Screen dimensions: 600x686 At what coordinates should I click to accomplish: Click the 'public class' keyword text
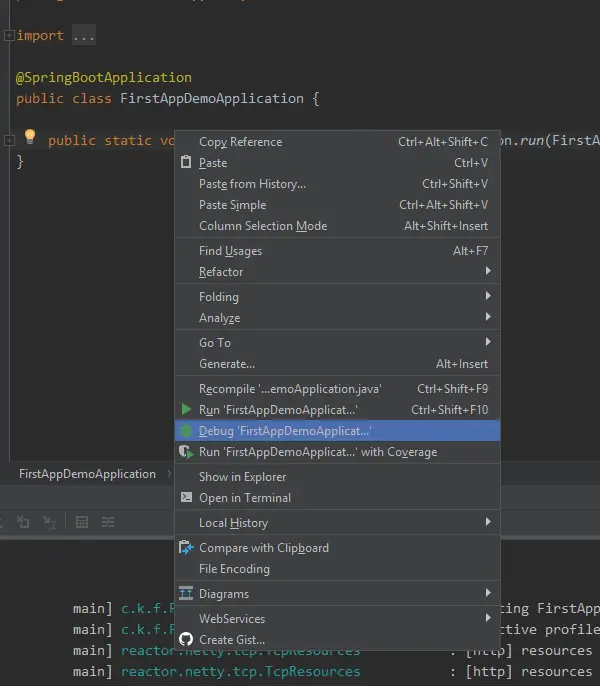coord(64,99)
